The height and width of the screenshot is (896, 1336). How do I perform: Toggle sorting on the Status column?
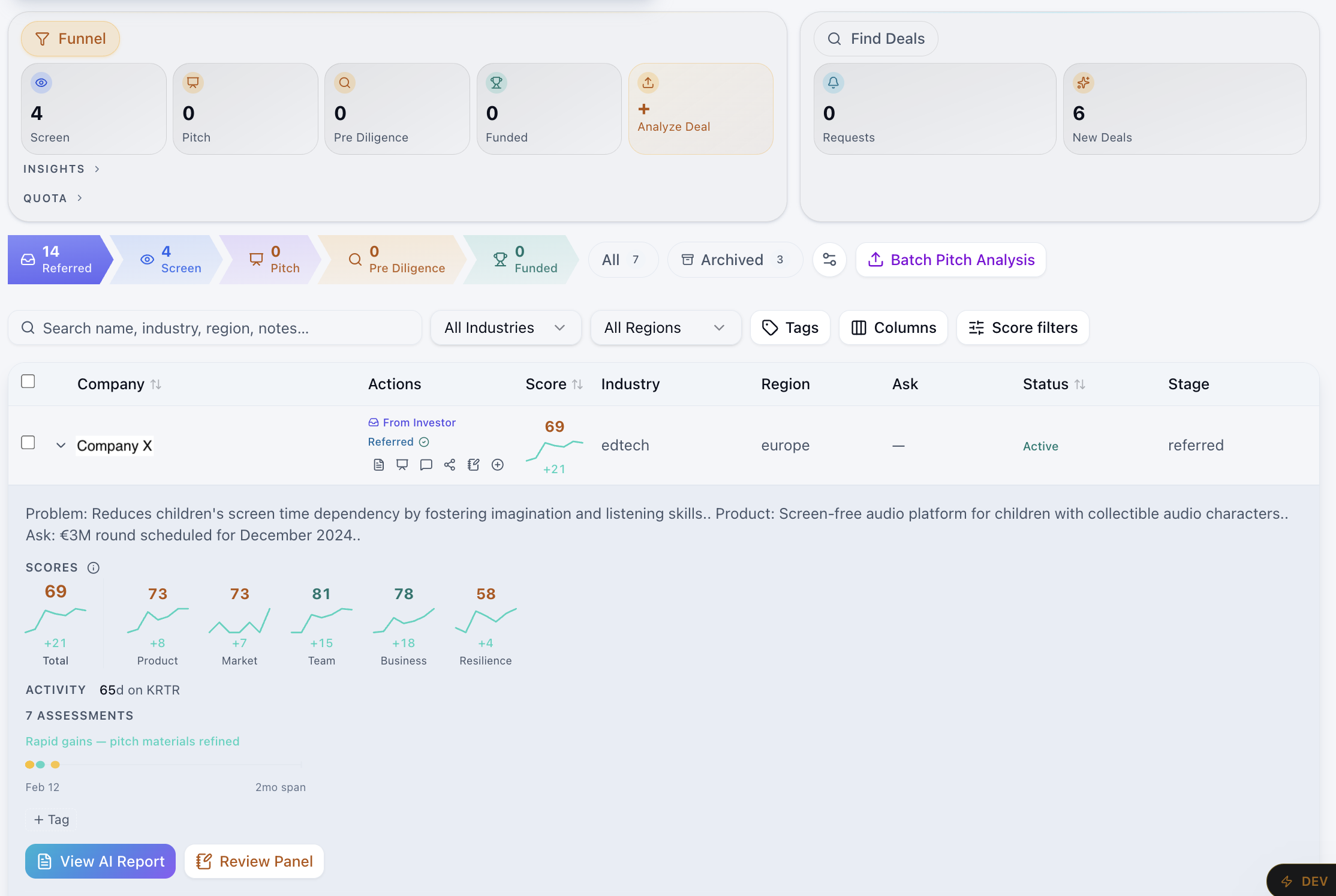pos(1081,384)
